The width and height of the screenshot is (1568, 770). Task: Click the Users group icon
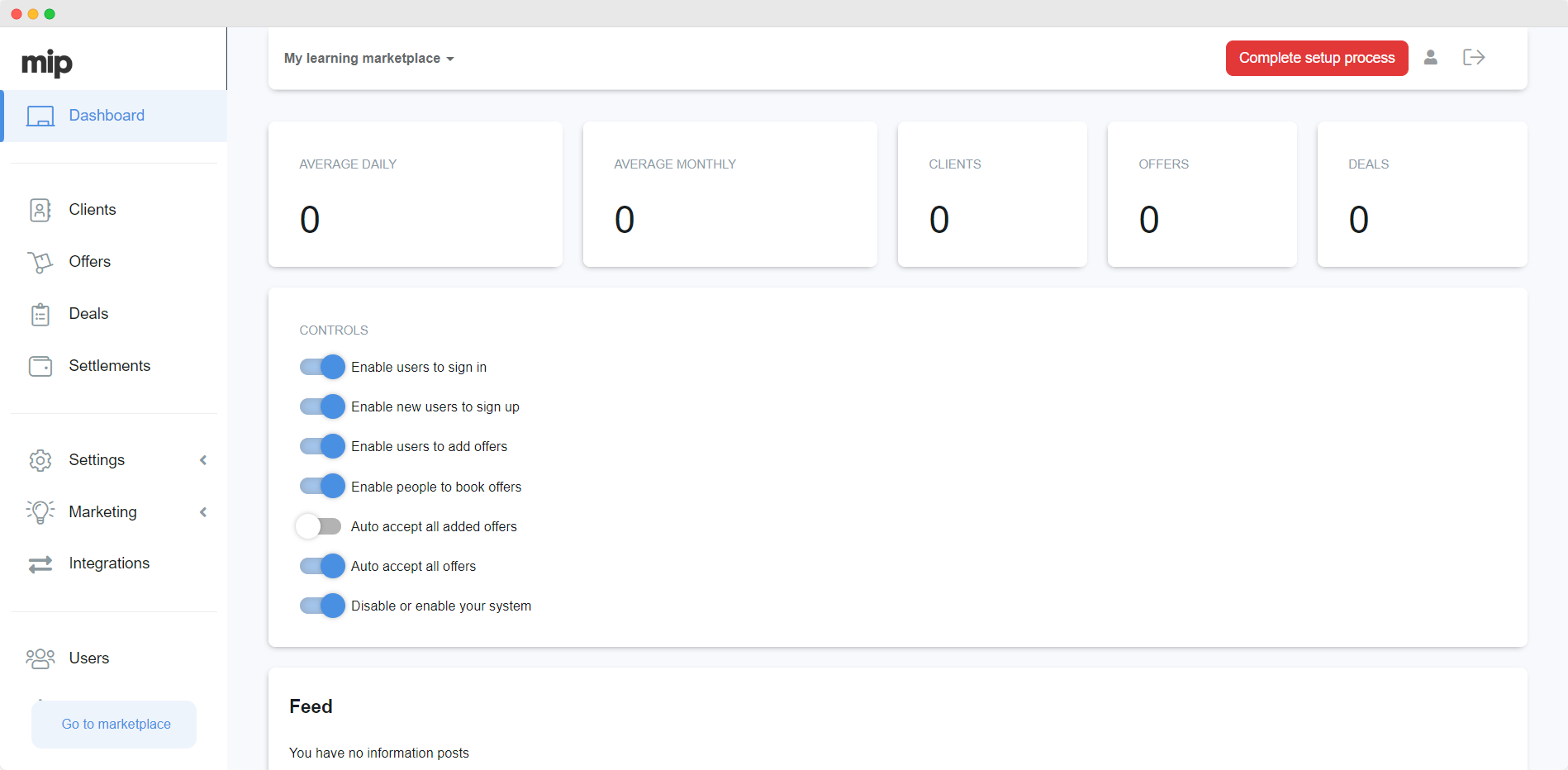click(x=40, y=658)
